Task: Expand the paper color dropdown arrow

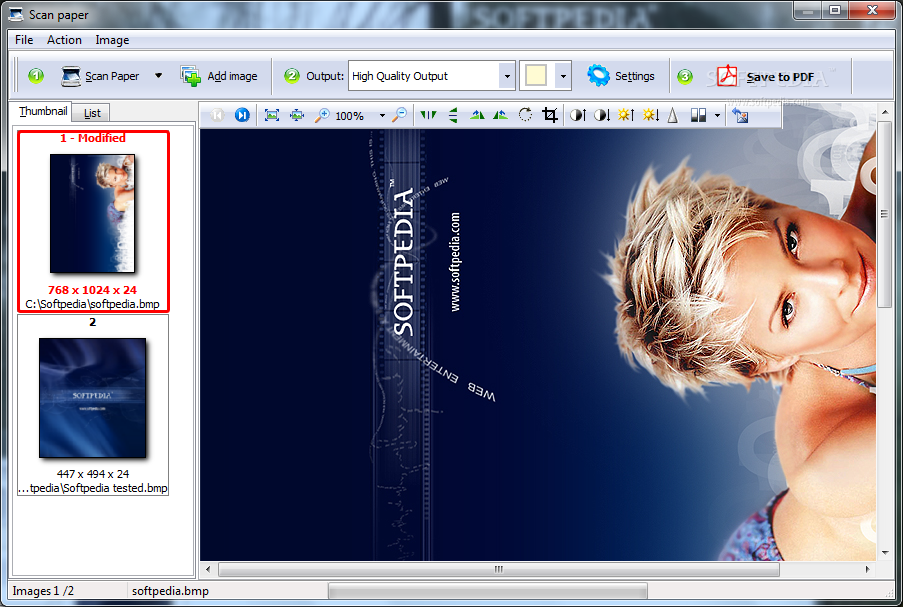Action: point(563,76)
